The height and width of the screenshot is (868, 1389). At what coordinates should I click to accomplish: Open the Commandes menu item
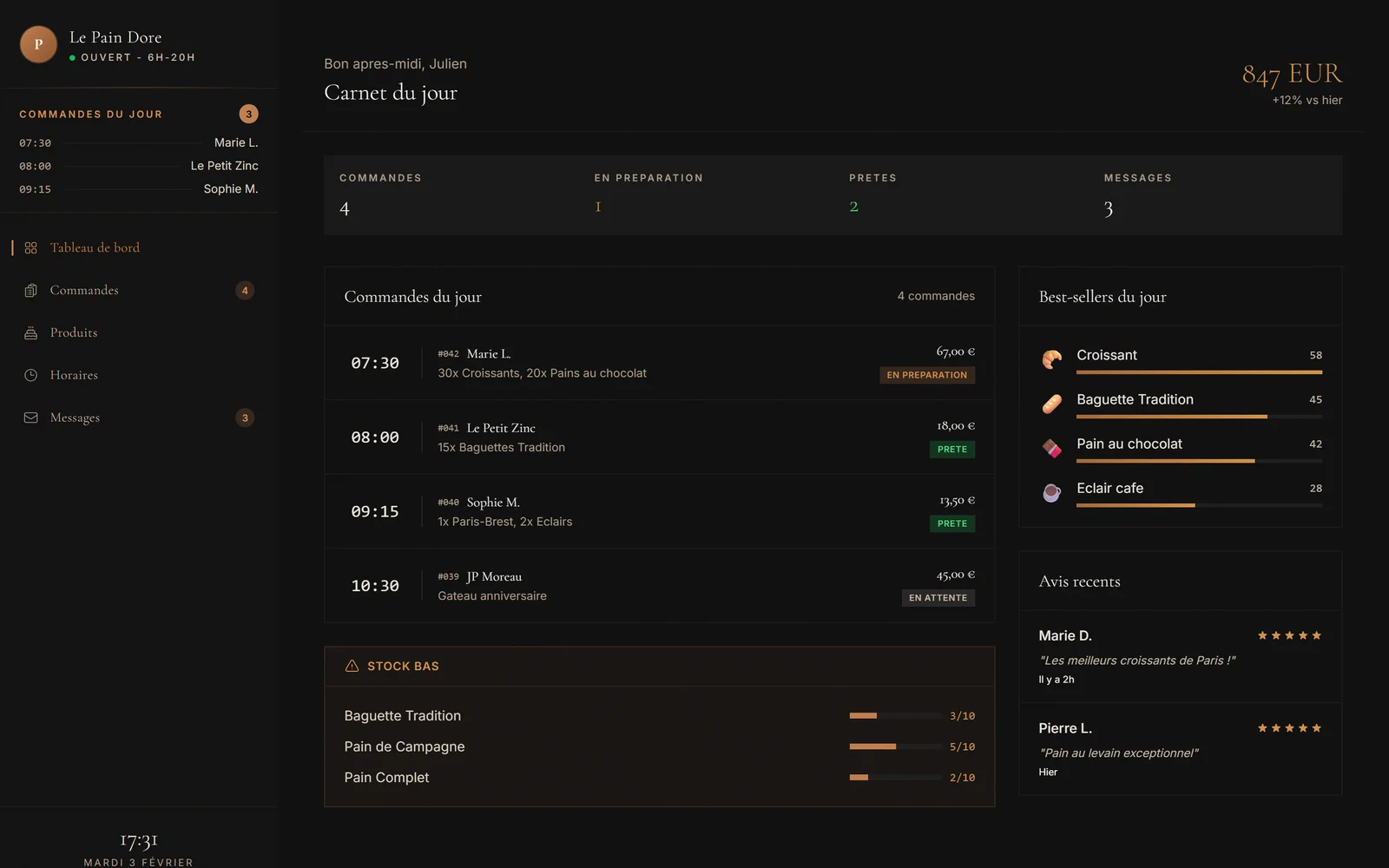[x=84, y=291]
